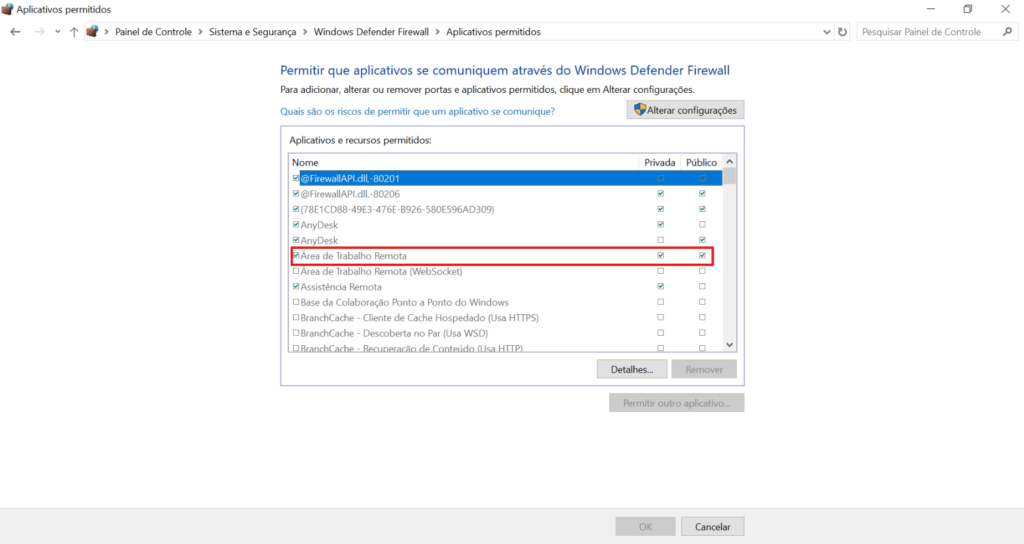Click the Público column header
1024x544 pixels.
click(701, 162)
